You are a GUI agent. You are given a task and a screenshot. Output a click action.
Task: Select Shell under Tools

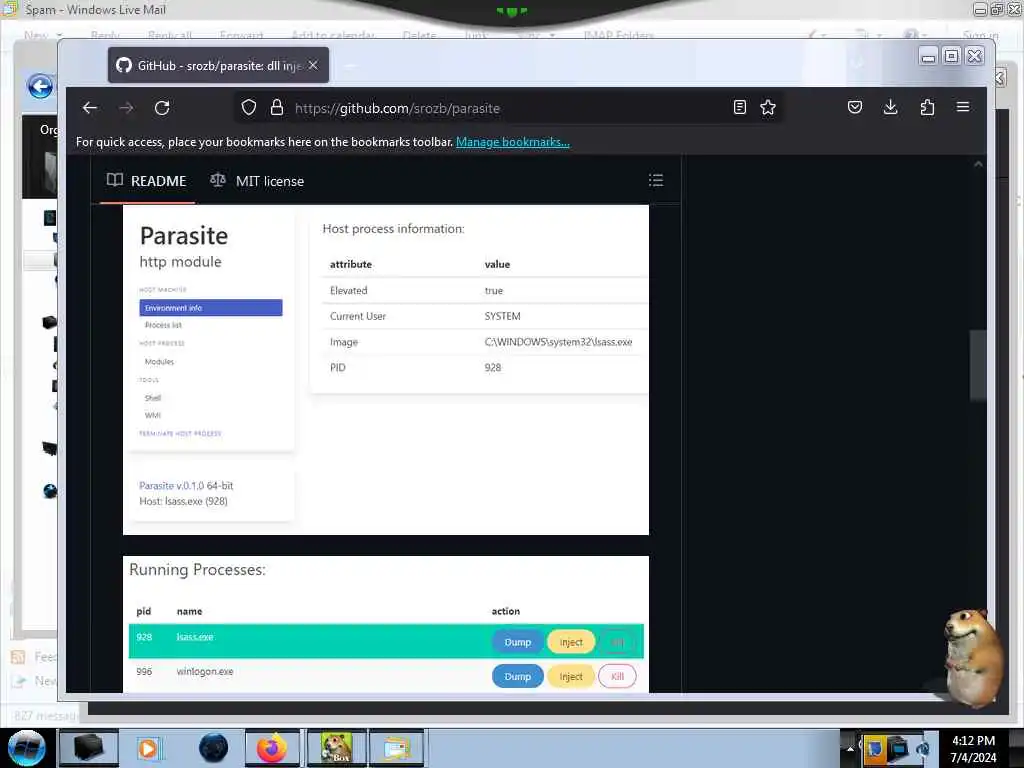coord(153,398)
